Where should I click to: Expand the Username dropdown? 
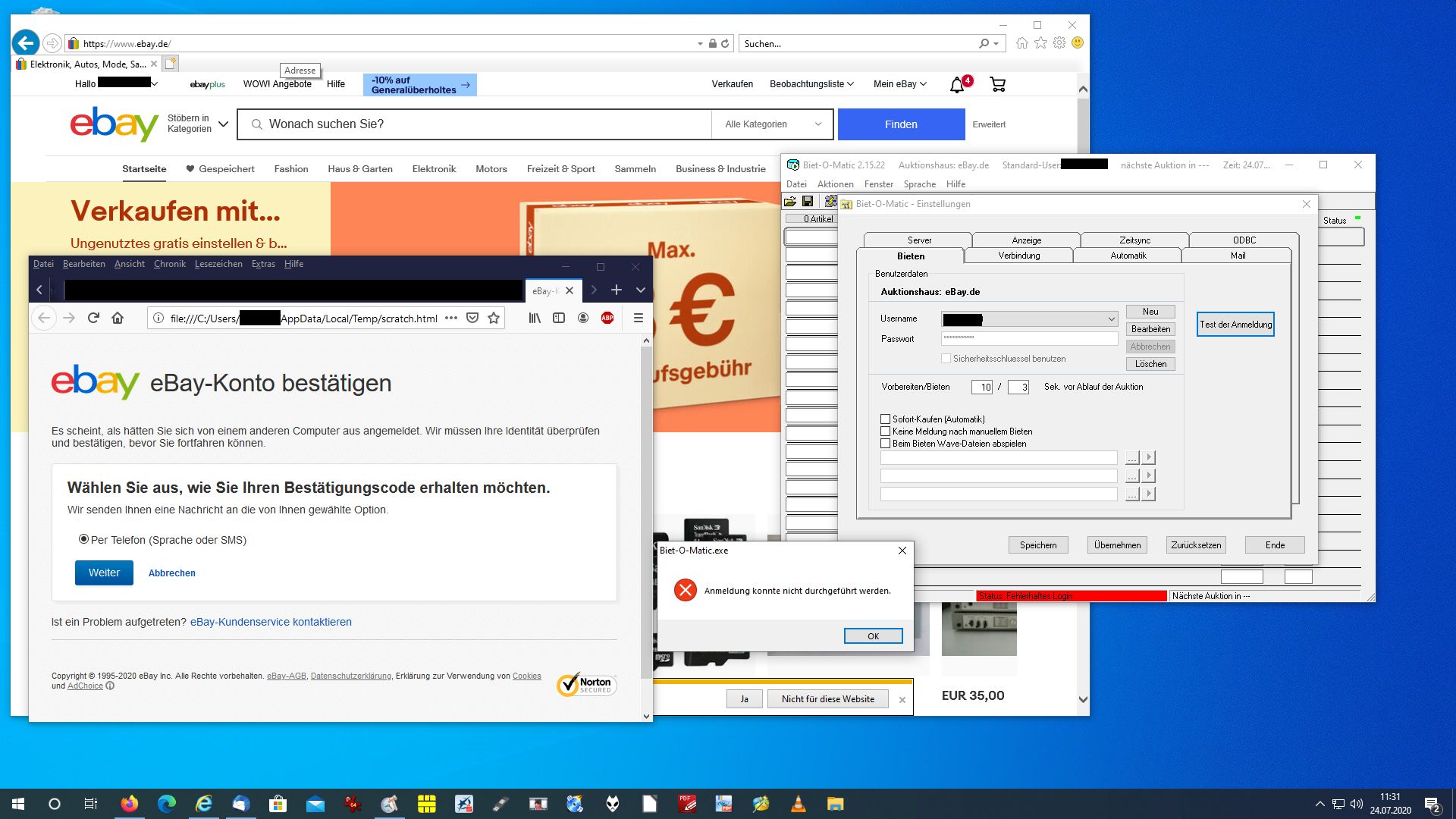1111,319
